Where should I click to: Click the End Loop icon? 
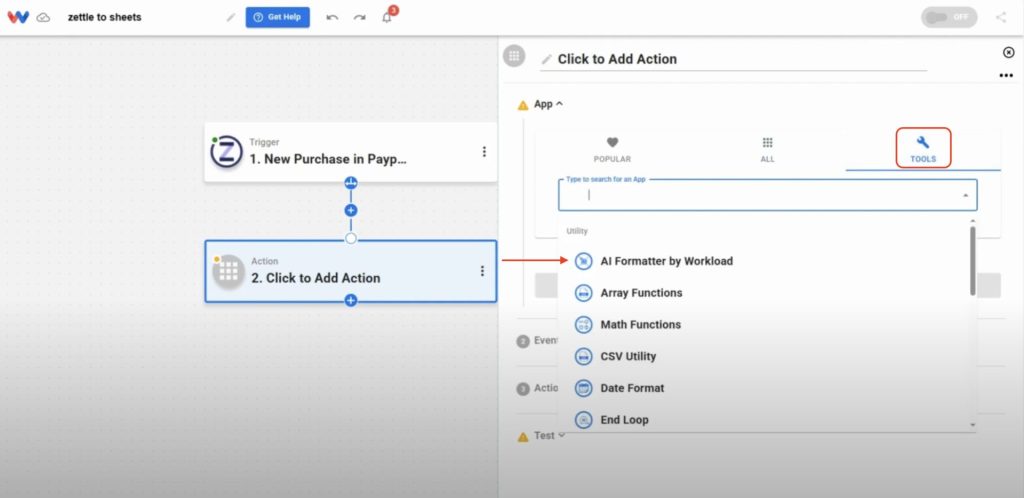pyautogui.click(x=583, y=420)
